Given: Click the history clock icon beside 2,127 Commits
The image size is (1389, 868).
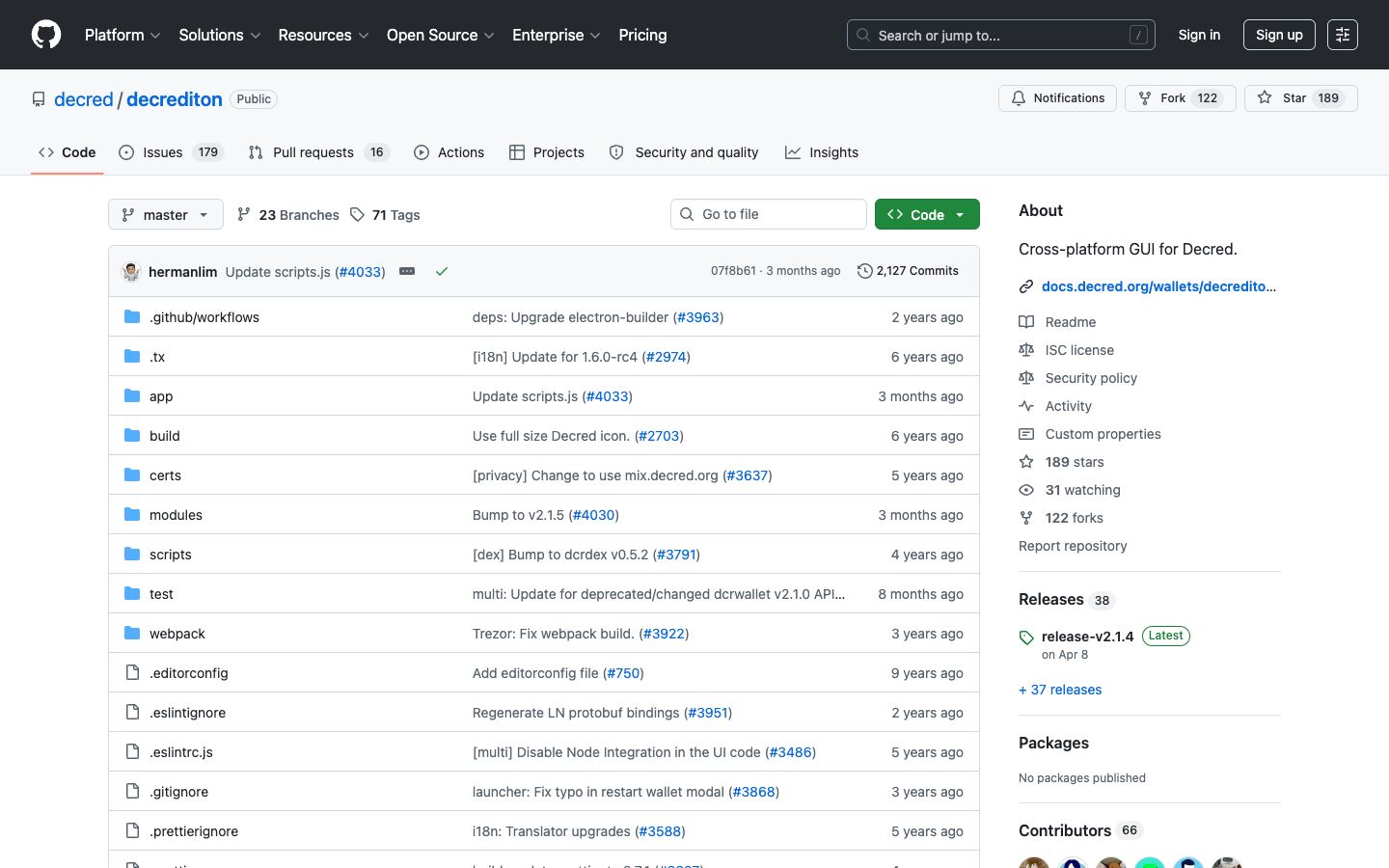Looking at the screenshot, I should 865,271.
